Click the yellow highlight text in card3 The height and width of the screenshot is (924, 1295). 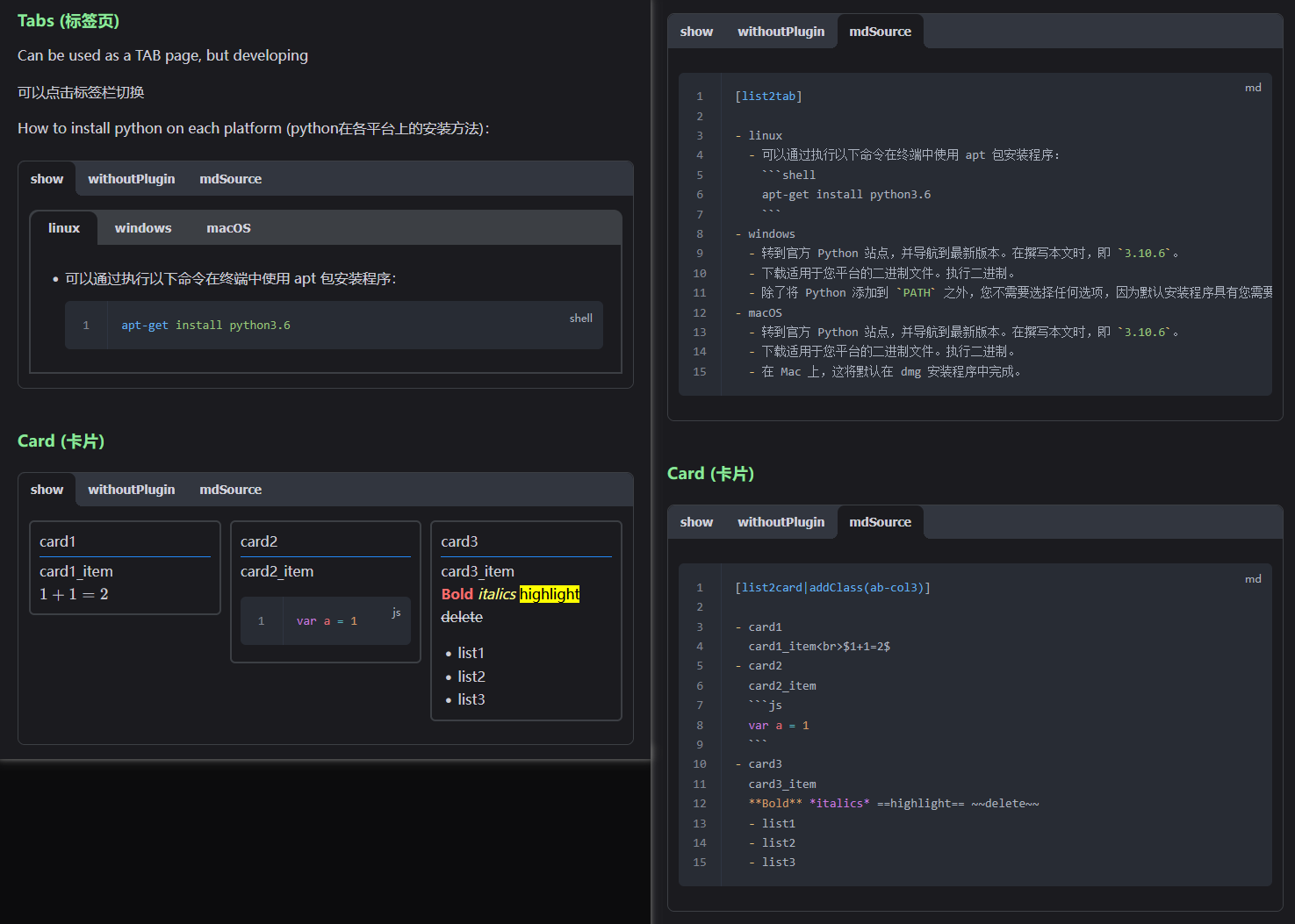click(x=550, y=594)
